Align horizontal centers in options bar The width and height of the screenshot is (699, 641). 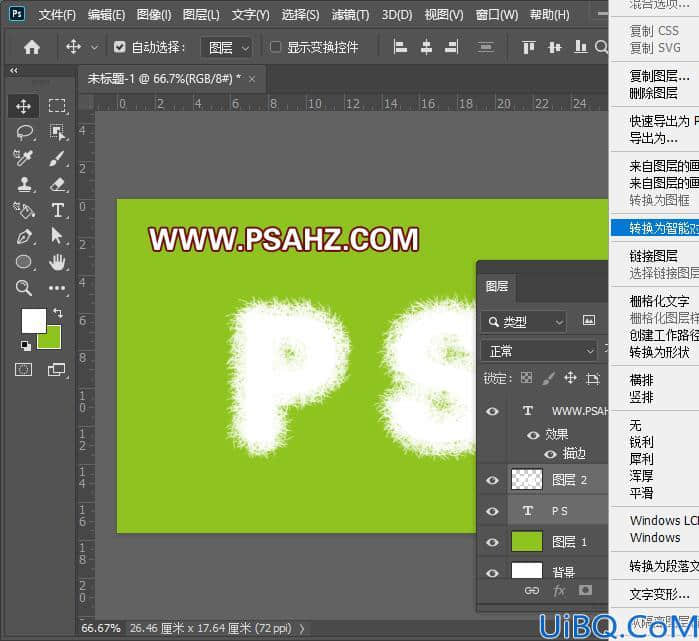426,47
